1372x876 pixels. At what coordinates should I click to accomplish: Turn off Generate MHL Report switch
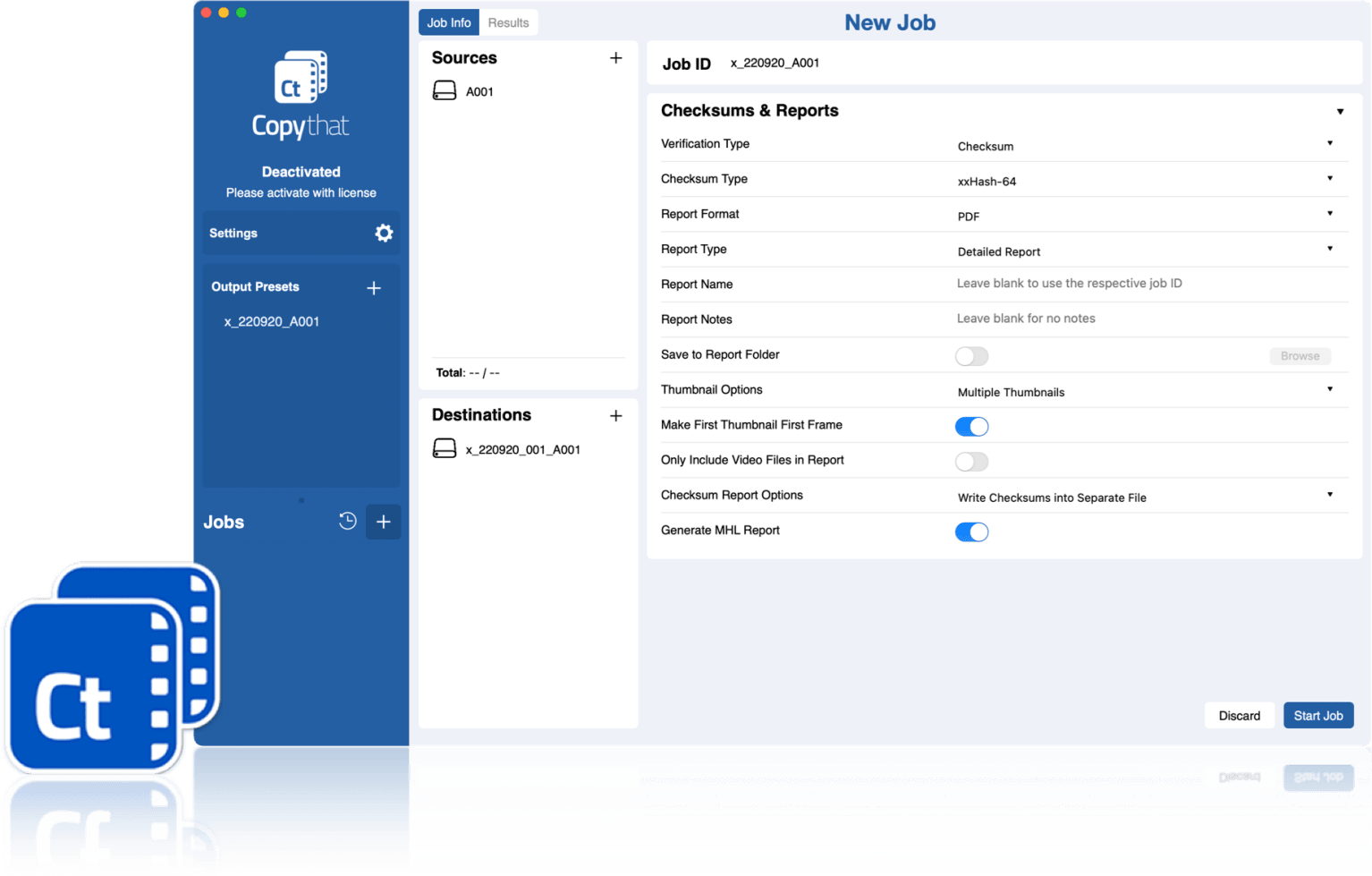pos(971,532)
